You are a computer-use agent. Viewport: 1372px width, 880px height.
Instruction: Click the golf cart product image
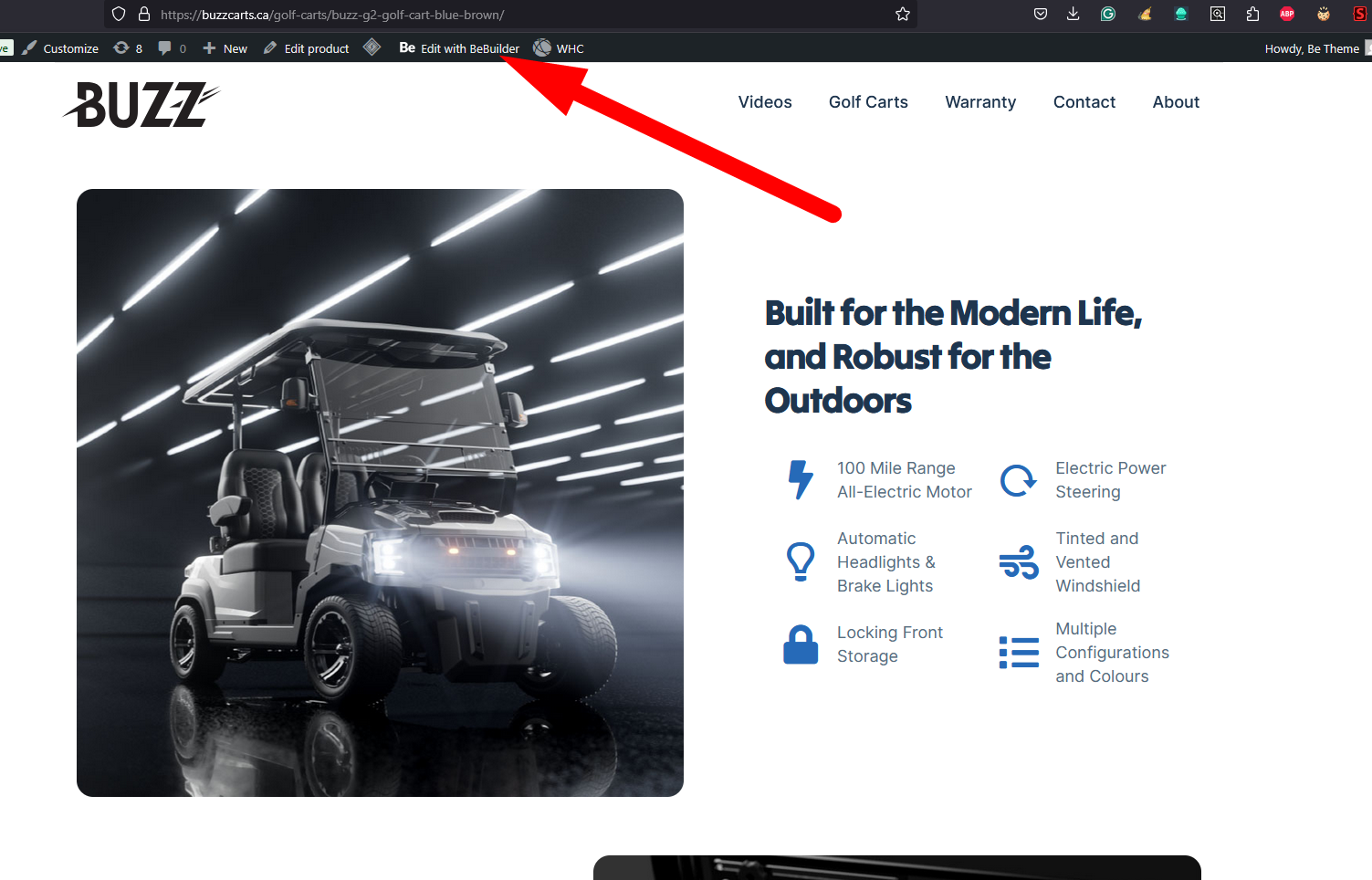click(x=380, y=493)
